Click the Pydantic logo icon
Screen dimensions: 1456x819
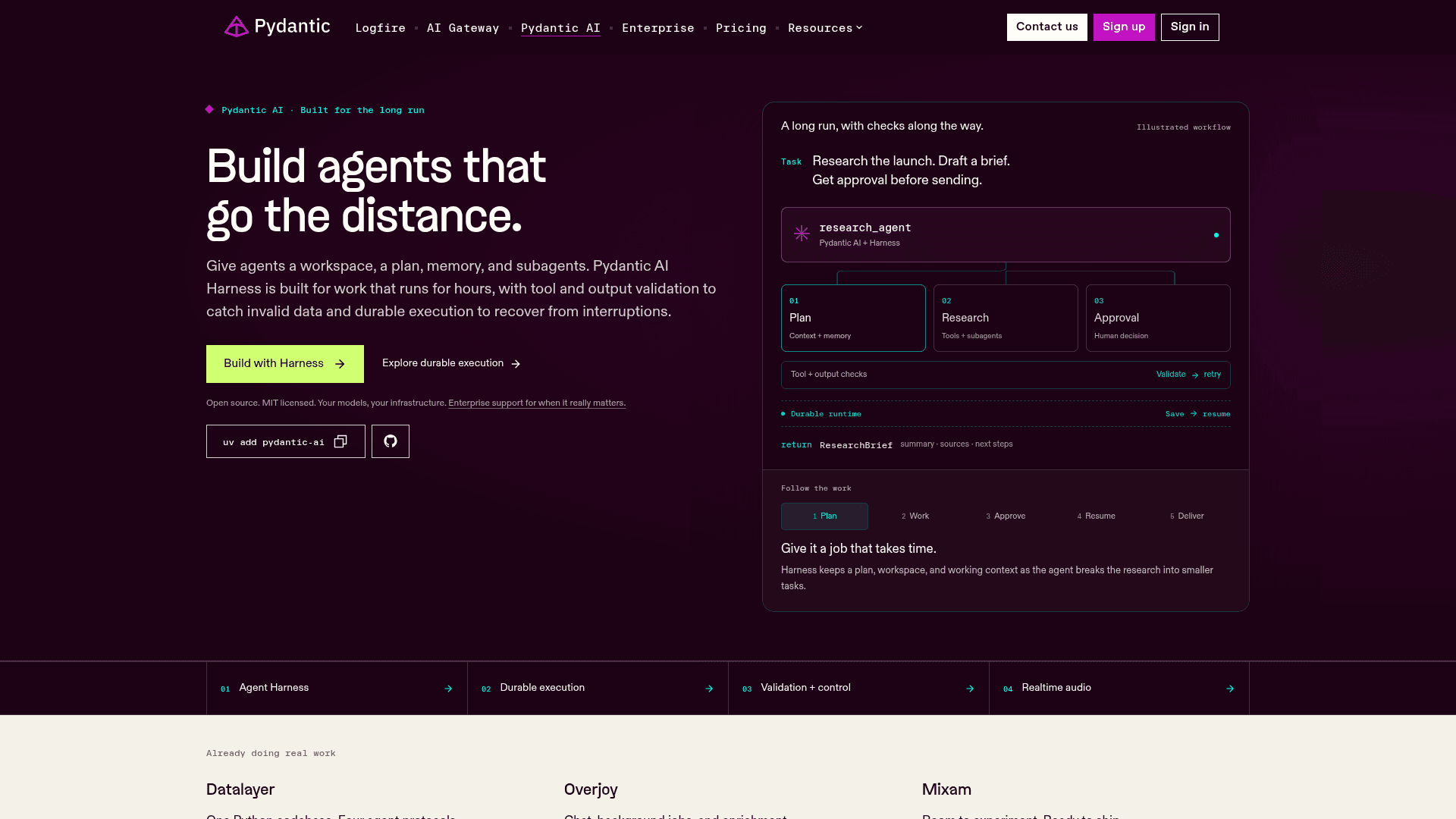(x=236, y=27)
